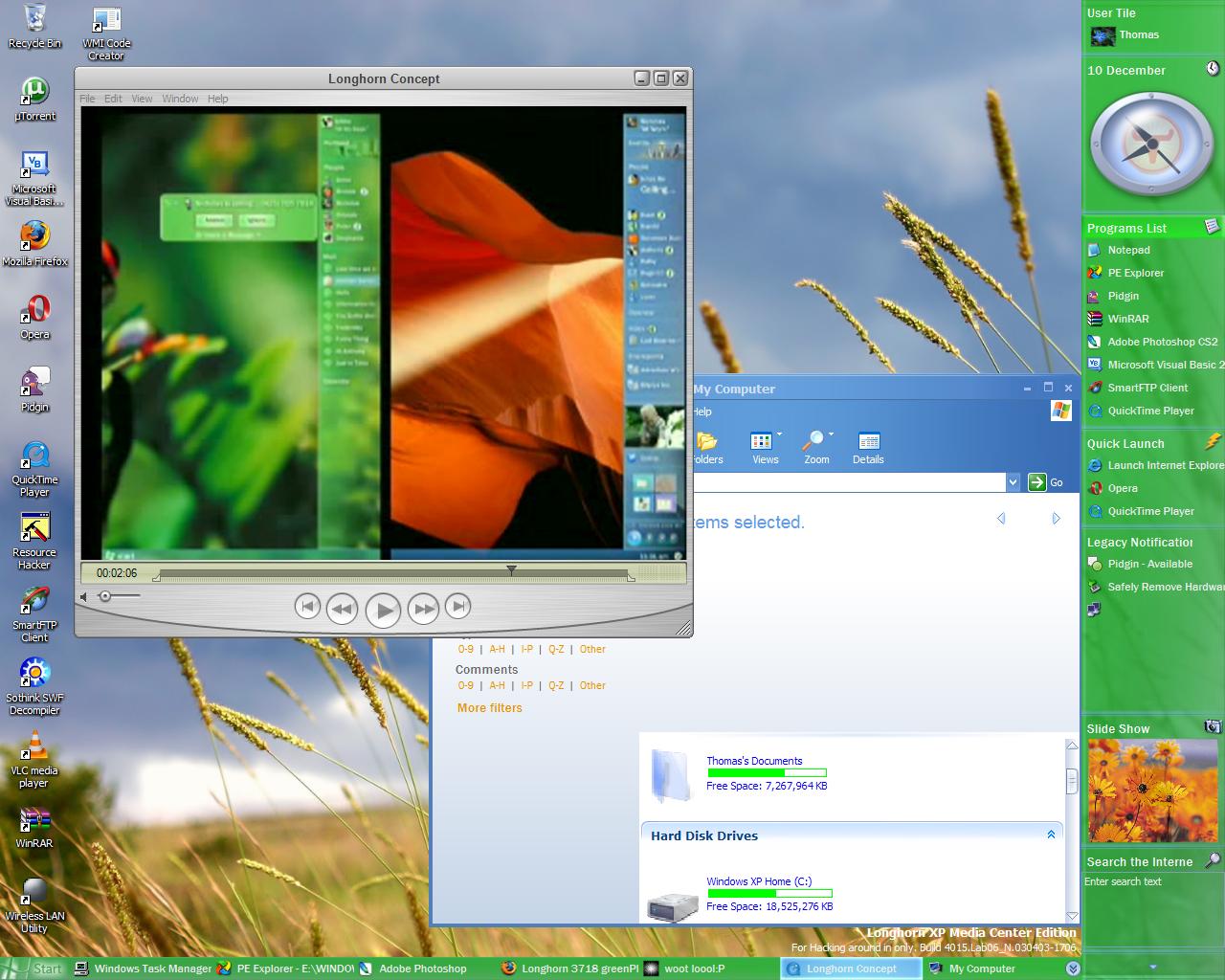Select QuickTime Player desktop icon

pyautogui.click(x=34, y=468)
